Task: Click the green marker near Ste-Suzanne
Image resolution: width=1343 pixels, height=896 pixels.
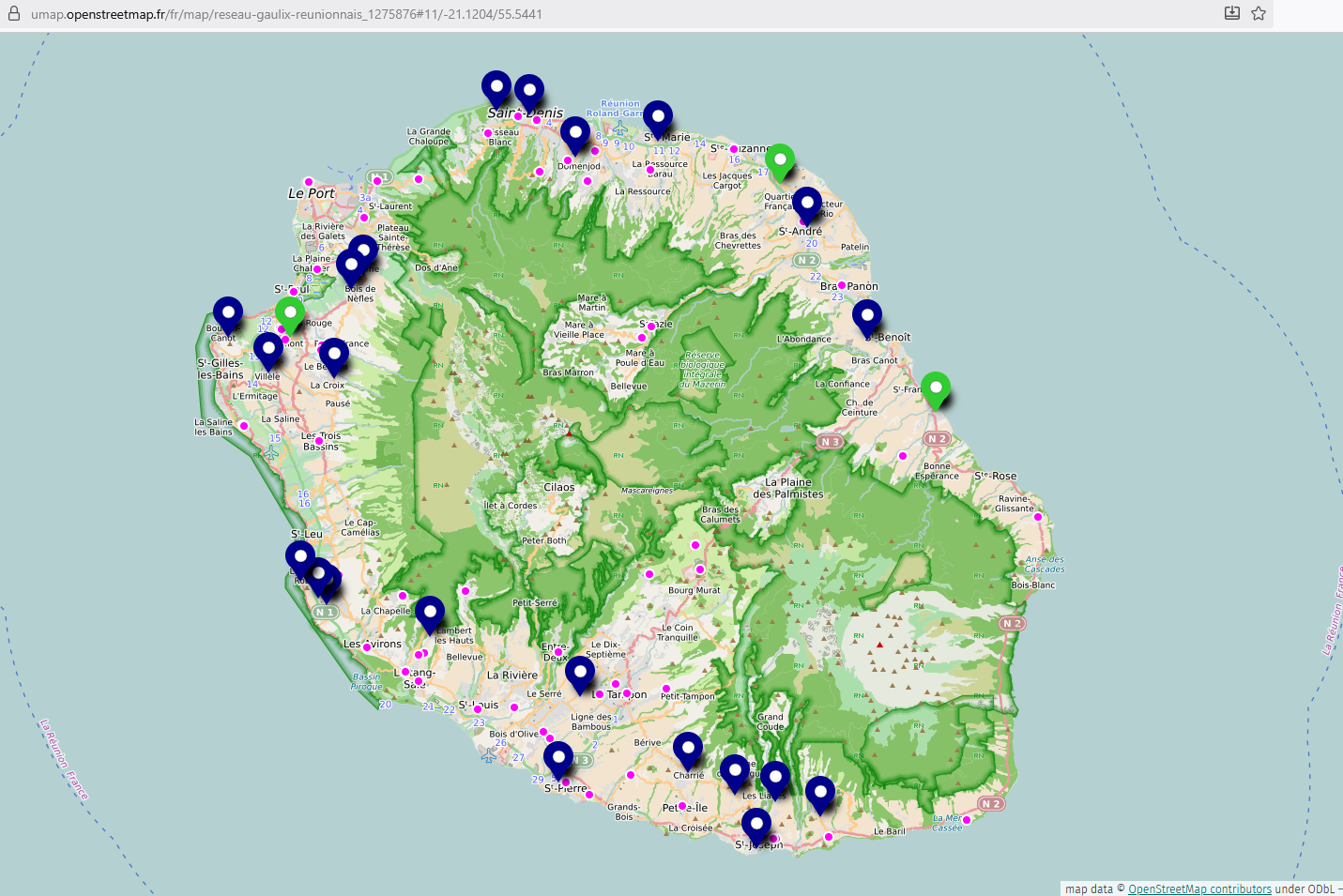Action: click(x=780, y=162)
